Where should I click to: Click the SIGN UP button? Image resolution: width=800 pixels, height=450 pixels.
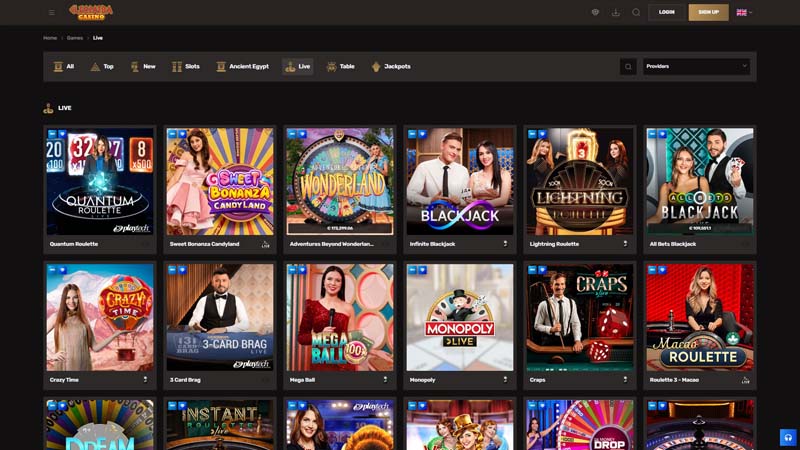click(709, 12)
